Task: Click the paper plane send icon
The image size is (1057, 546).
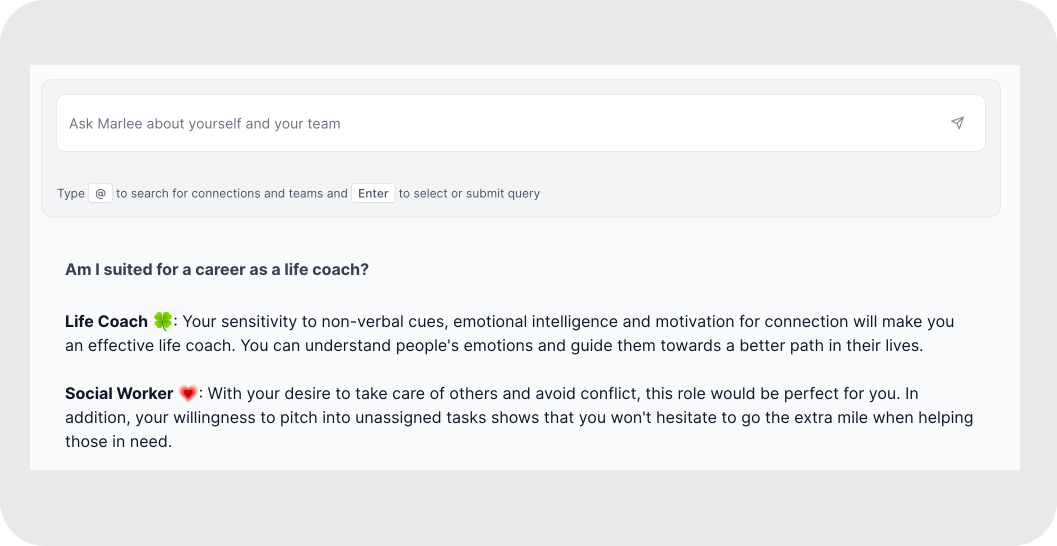Action: 957,123
